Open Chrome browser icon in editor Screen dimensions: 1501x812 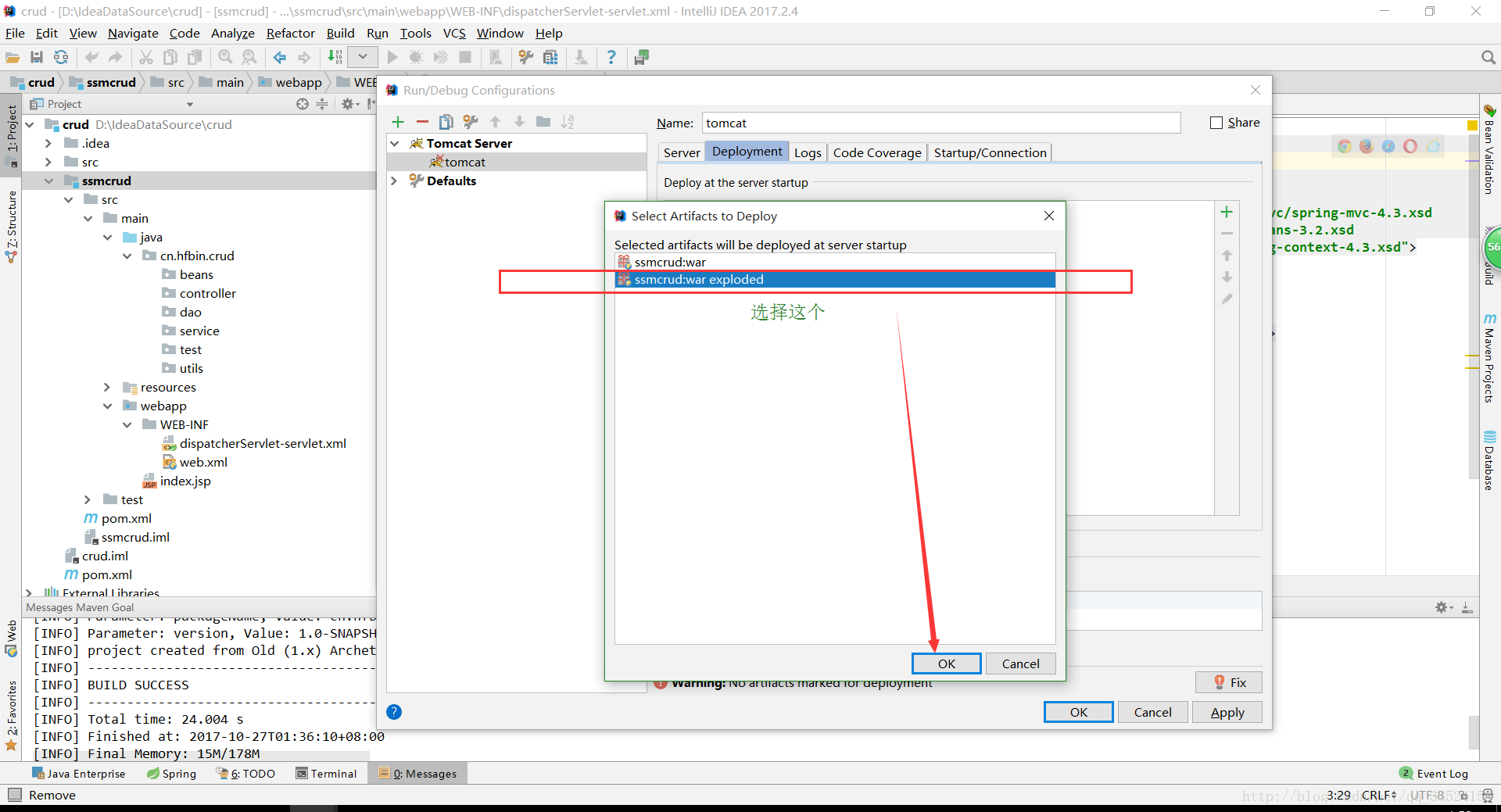tap(1344, 146)
